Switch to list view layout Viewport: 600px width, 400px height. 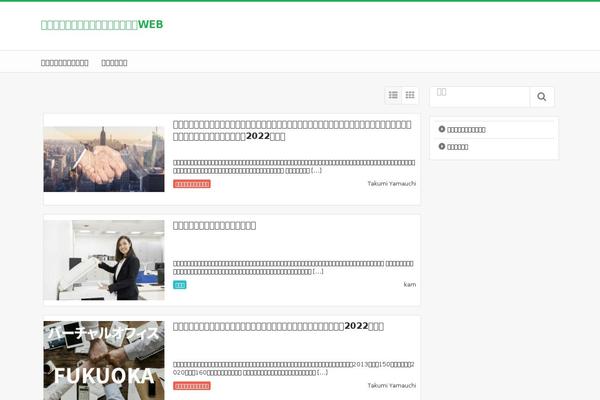click(x=393, y=95)
